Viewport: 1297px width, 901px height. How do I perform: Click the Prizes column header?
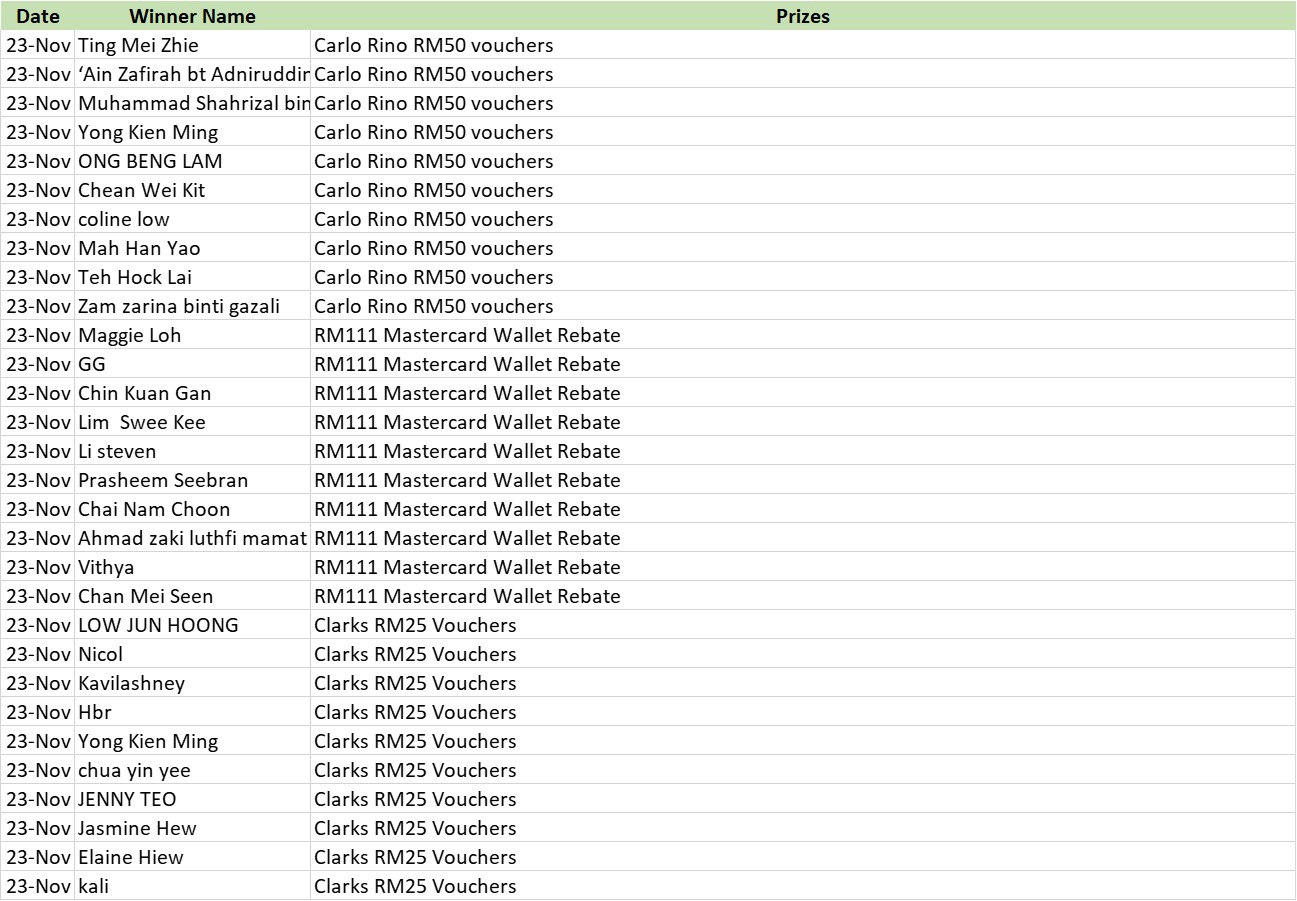point(802,16)
